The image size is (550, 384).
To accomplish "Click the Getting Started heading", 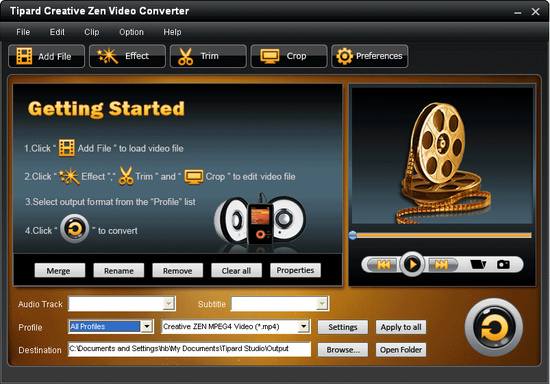I will click(106, 109).
